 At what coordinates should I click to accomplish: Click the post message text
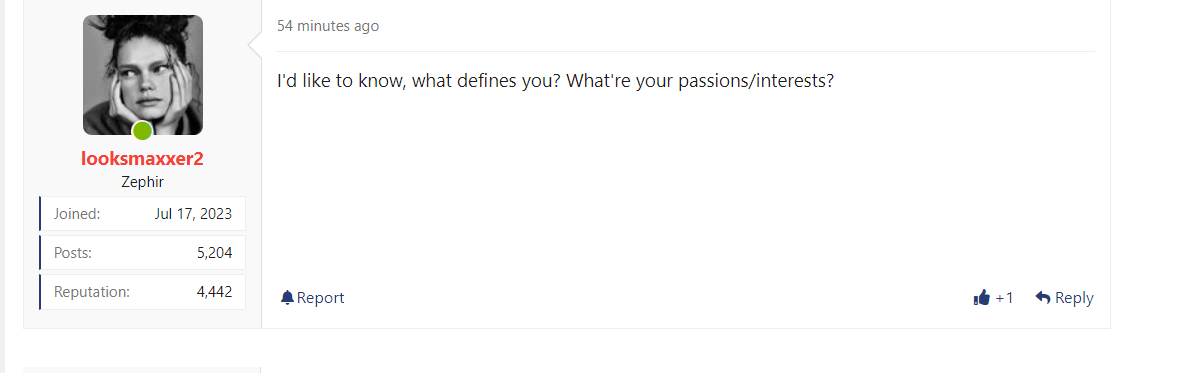point(555,81)
